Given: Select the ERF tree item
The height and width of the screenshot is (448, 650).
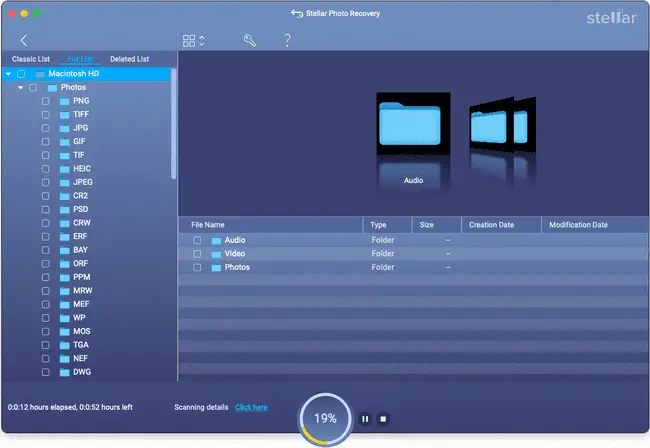Looking at the screenshot, I should tap(80, 236).
